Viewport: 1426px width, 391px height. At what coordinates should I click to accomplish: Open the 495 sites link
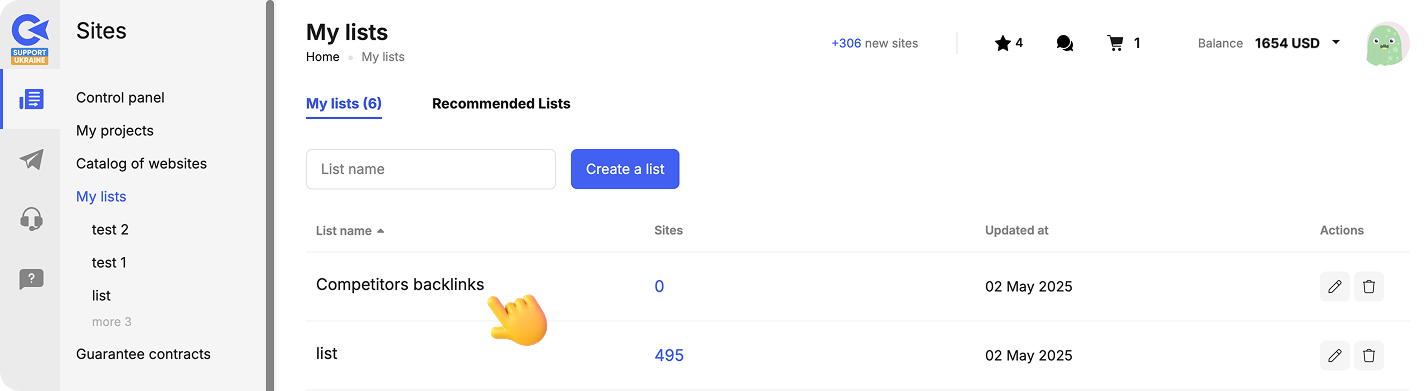click(x=669, y=355)
